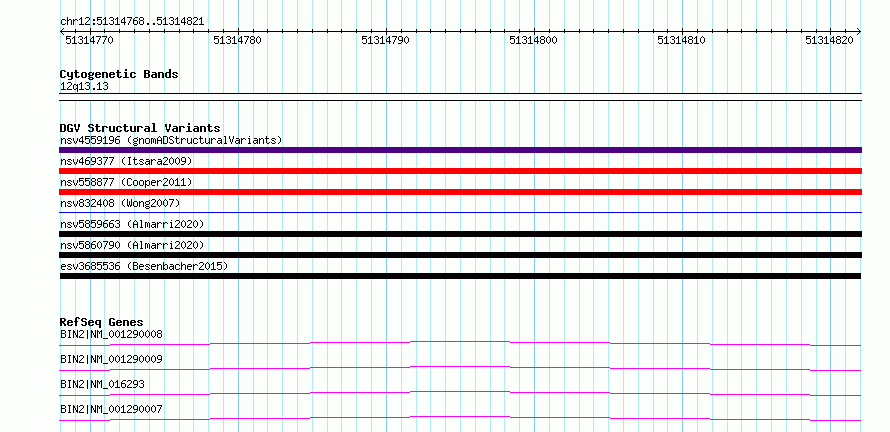The image size is (890, 432).
Task: Open nsv5859663 (Almarri2020) label
Action: [x=132, y=224]
